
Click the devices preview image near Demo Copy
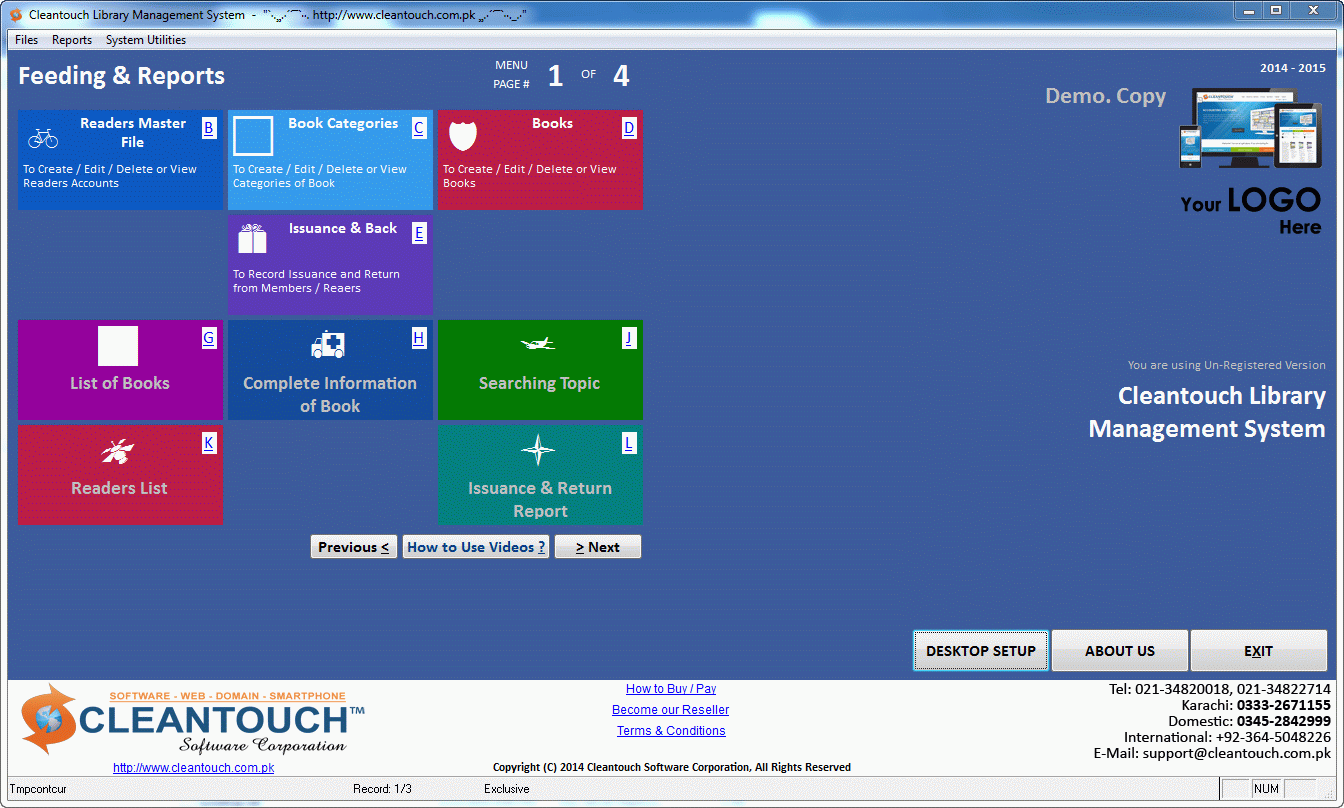click(x=1250, y=127)
